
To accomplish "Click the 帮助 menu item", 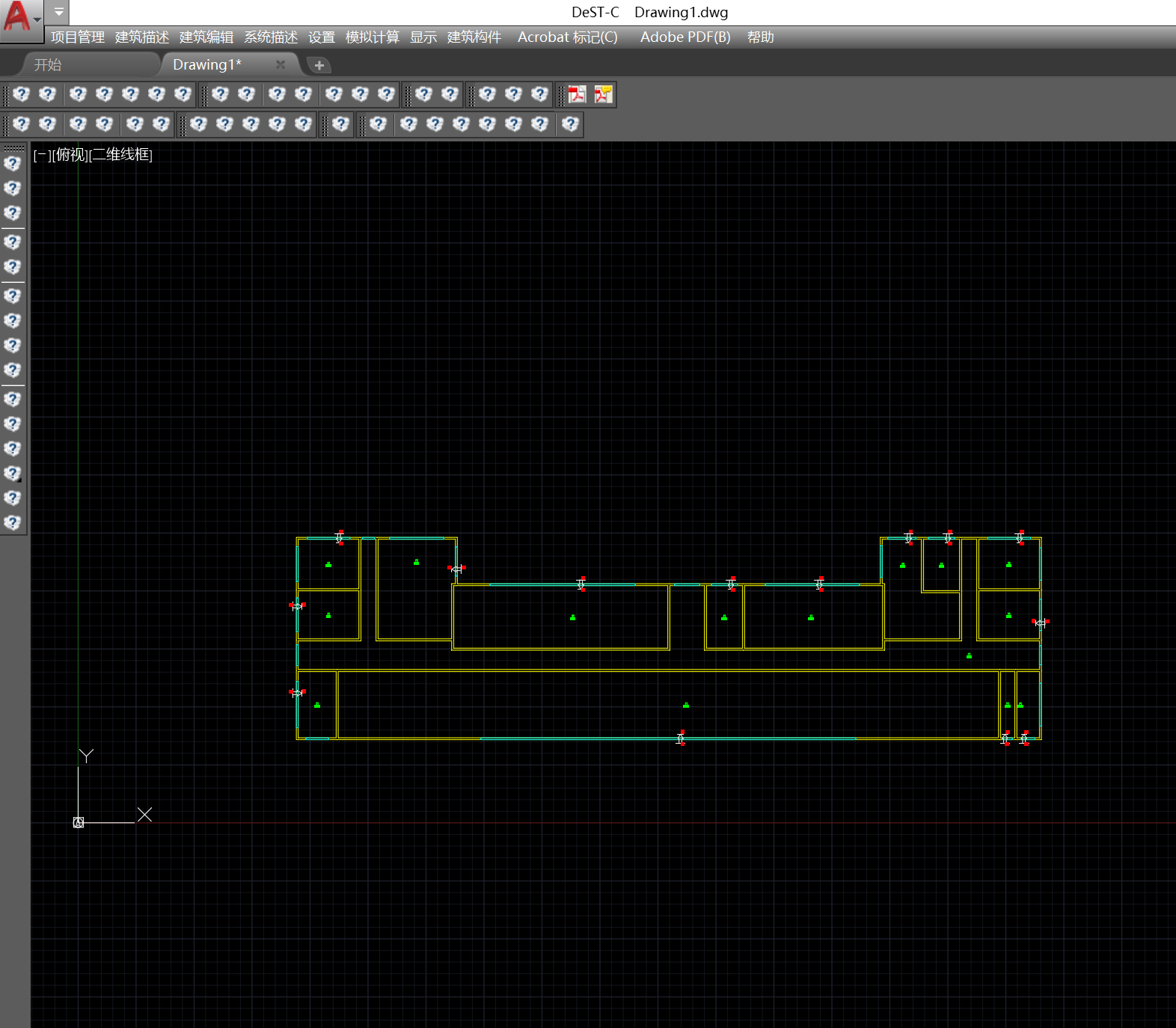I will (x=760, y=37).
